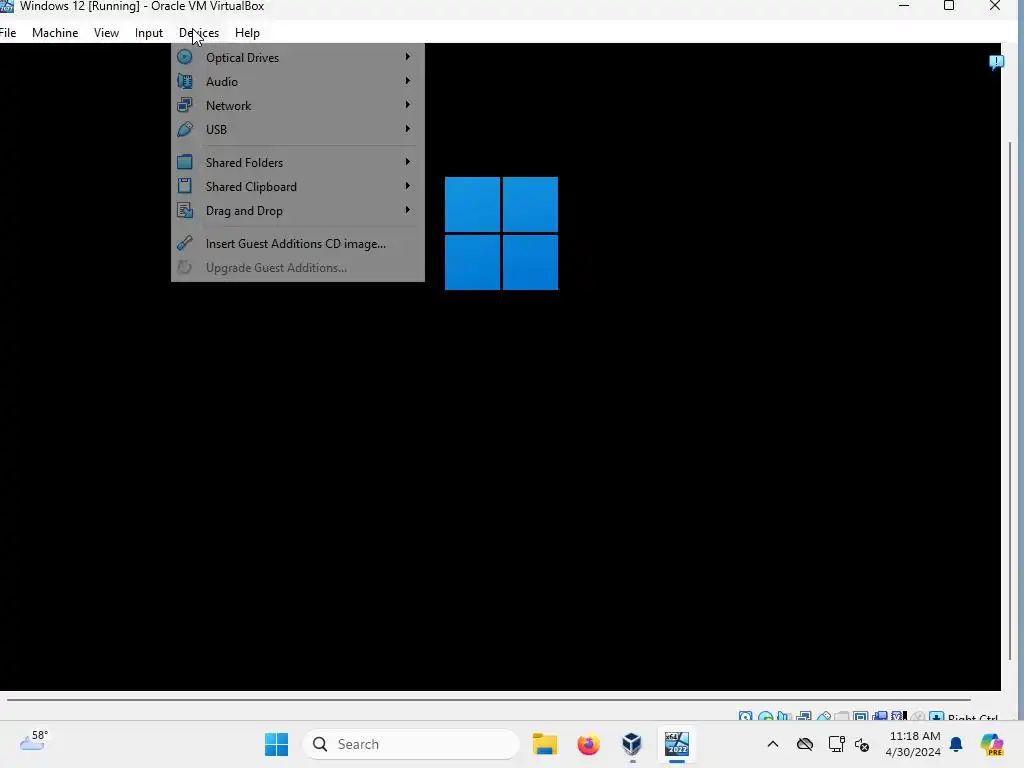Select the running VM taskbar icon
Screen dimensions: 1024x768
click(x=677, y=744)
